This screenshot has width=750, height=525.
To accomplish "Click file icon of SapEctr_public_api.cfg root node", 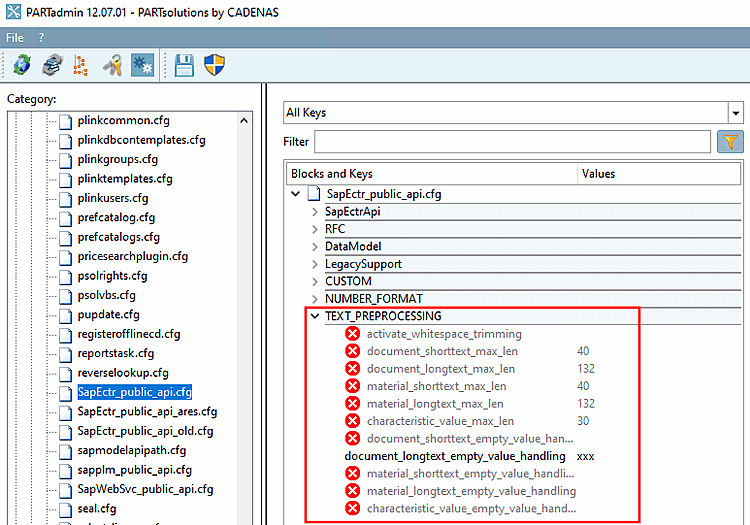I will pyautogui.click(x=314, y=194).
